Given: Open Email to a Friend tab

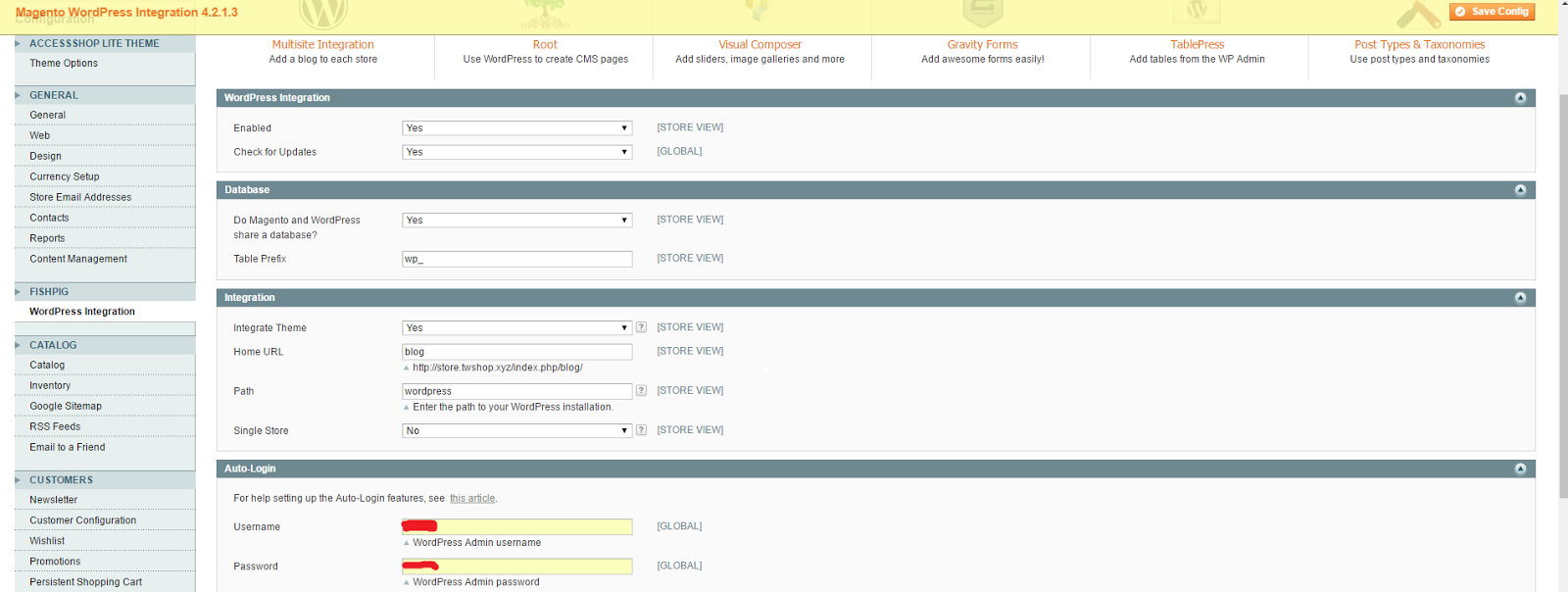Looking at the screenshot, I should pos(68,447).
